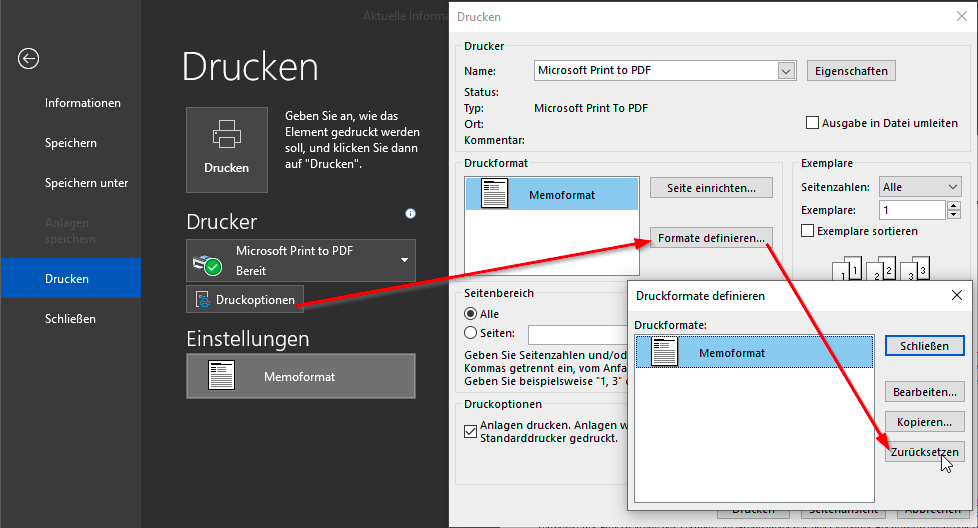Image resolution: width=978 pixels, height=528 pixels.
Task: Uncheck Anlagen drucken checkbox
Action: [x=471, y=431]
